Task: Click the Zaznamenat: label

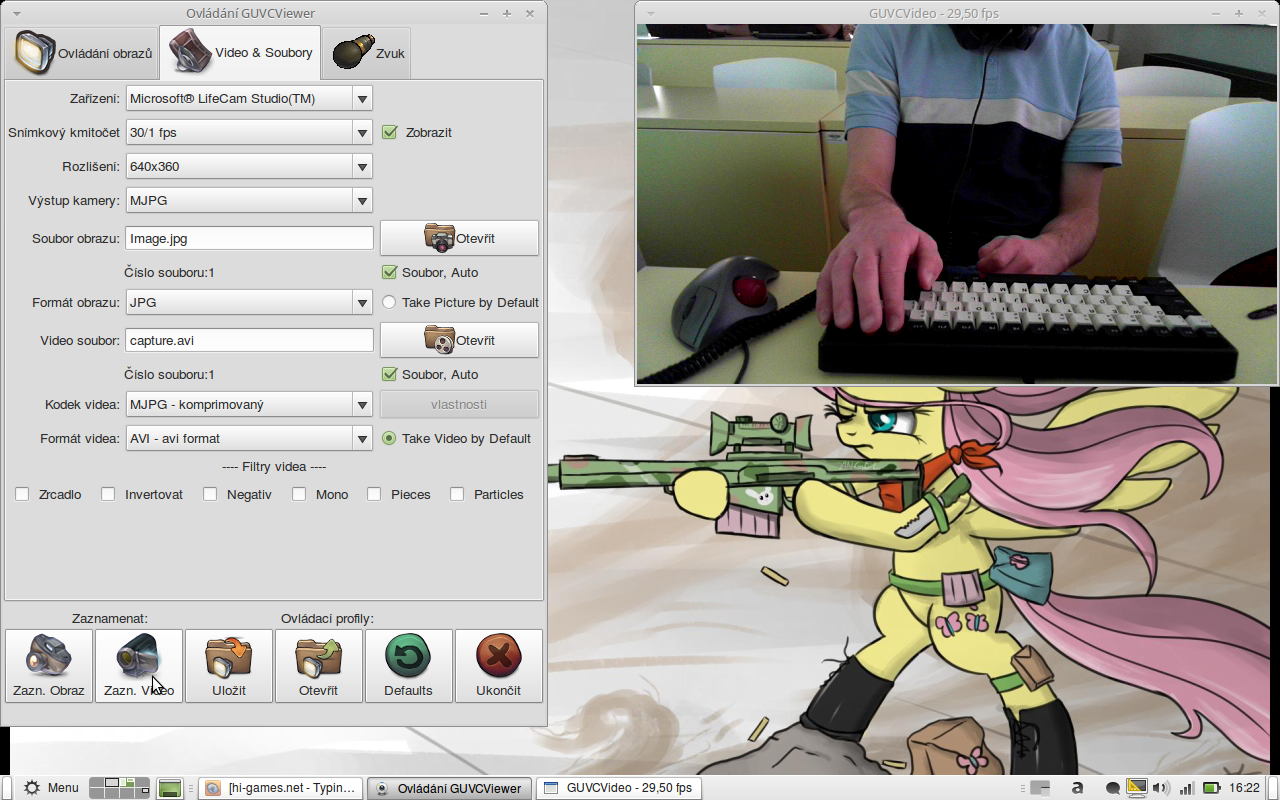Action: coord(110,619)
